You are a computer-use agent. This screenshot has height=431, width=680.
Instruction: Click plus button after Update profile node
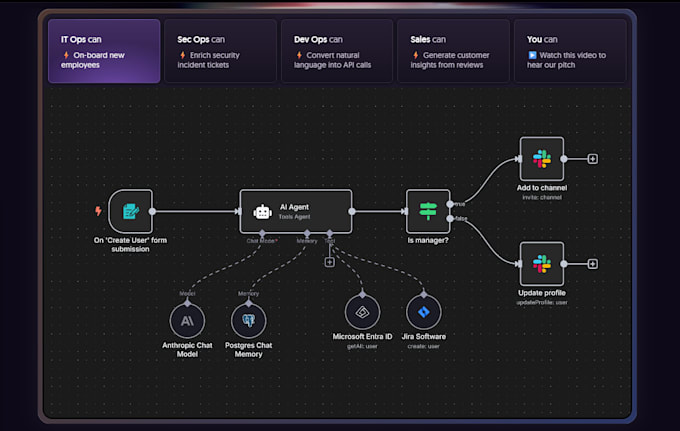592,264
